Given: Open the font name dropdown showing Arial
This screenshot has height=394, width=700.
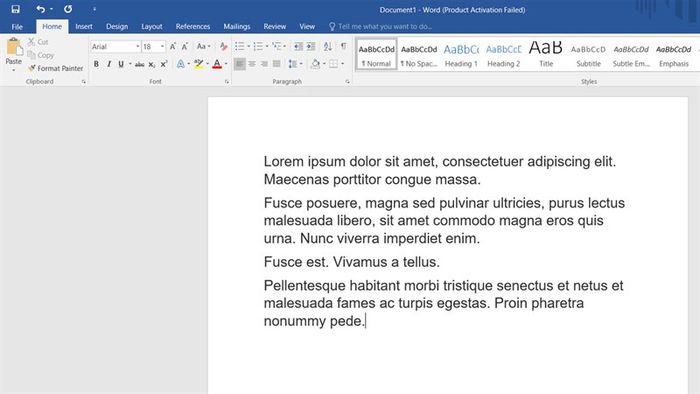Looking at the screenshot, I should [116, 46].
